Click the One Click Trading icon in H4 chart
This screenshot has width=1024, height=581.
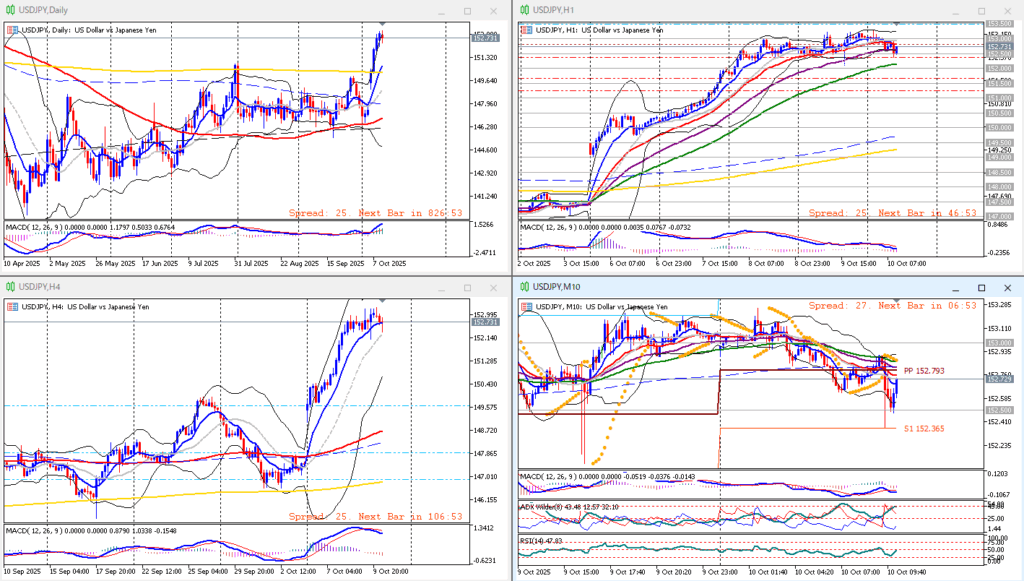(11, 305)
